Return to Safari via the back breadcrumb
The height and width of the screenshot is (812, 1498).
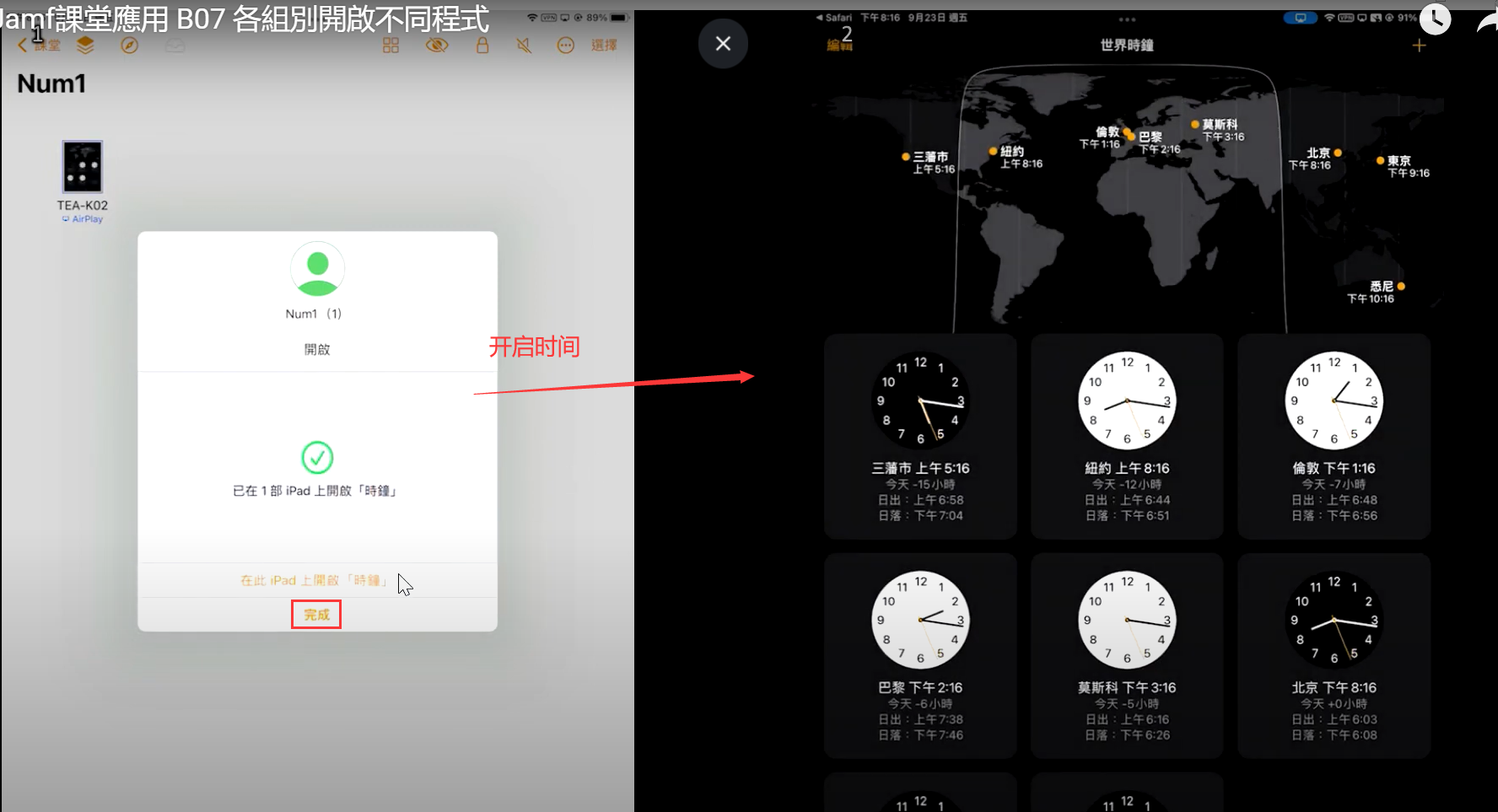click(x=833, y=18)
